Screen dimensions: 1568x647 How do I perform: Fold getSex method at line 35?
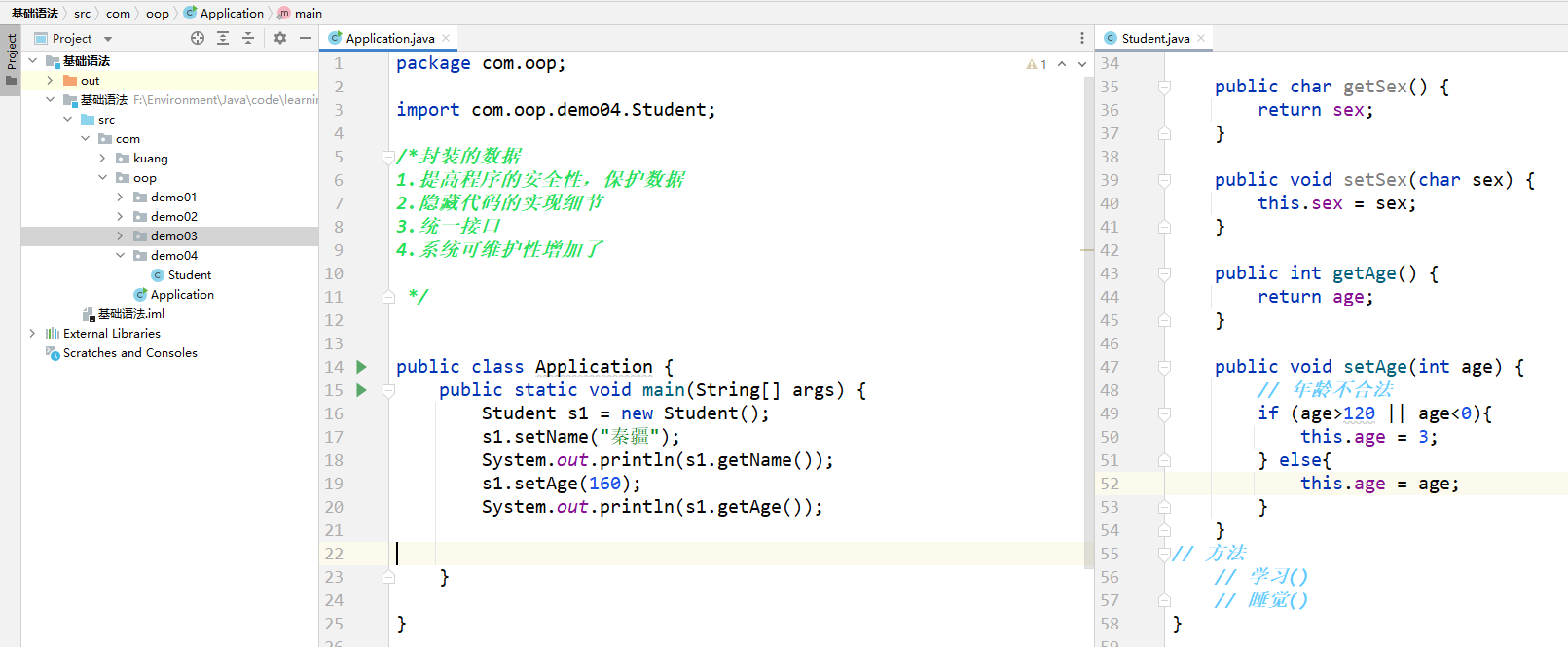[x=1164, y=87]
